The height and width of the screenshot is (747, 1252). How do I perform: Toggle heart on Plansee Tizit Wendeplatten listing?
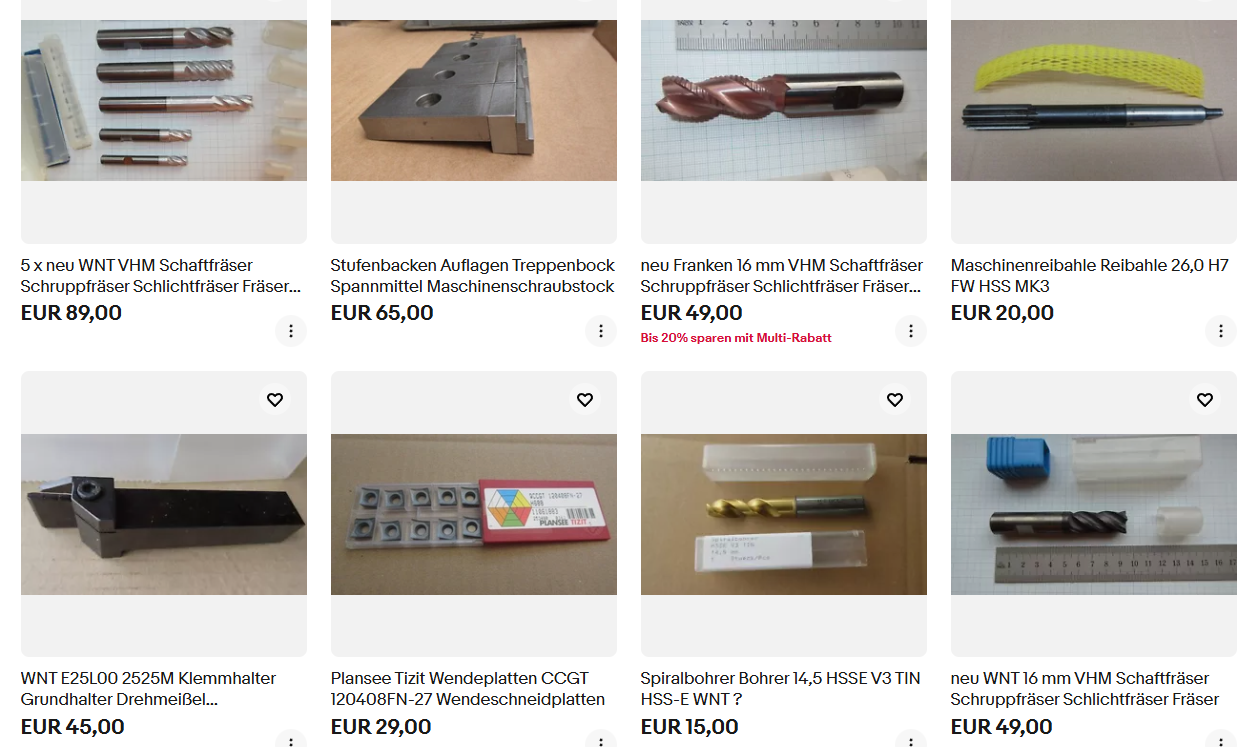point(585,400)
